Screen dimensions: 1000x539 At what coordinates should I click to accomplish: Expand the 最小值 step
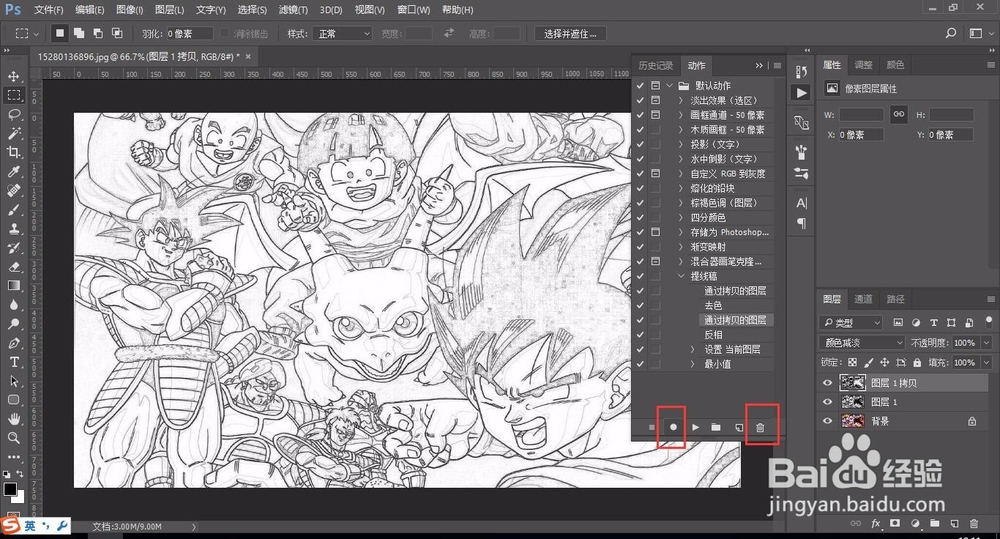tap(693, 364)
